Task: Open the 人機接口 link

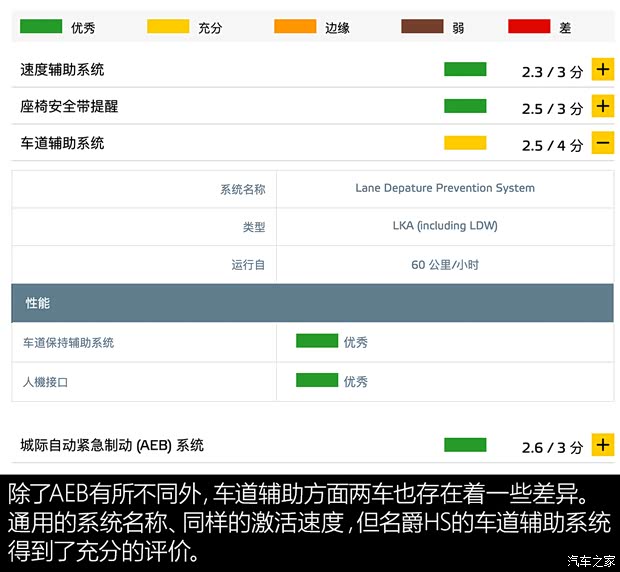Action: 45,382
